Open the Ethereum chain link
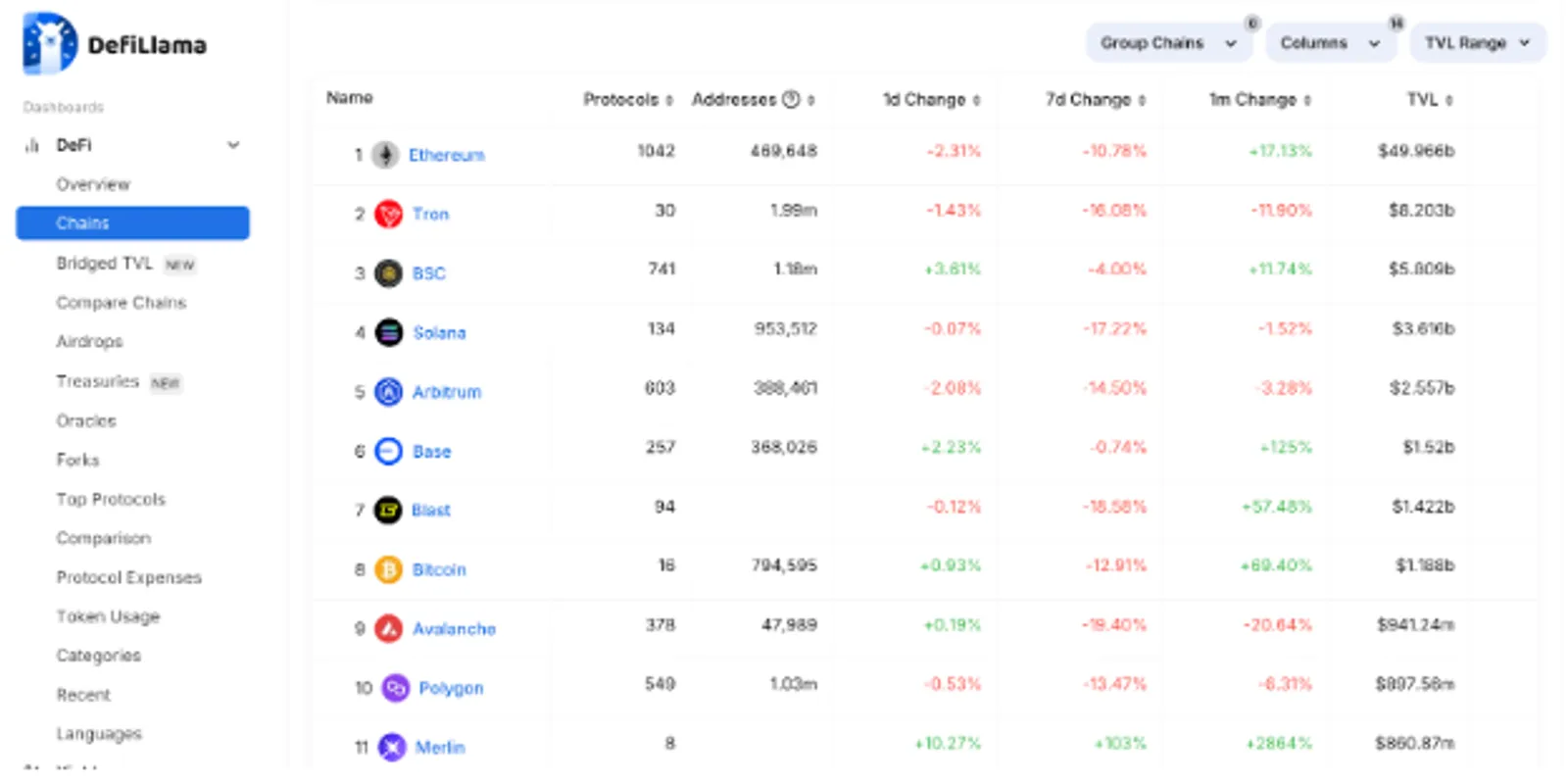This screenshot has width=1568, height=784. tap(447, 155)
